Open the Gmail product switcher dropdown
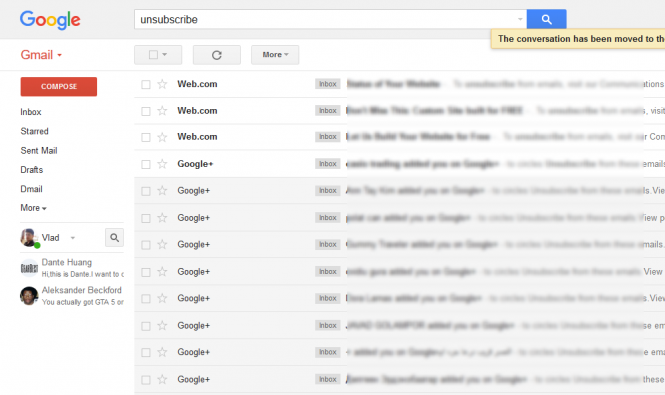The width and height of the screenshot is (665, 395). pos(41,55)
